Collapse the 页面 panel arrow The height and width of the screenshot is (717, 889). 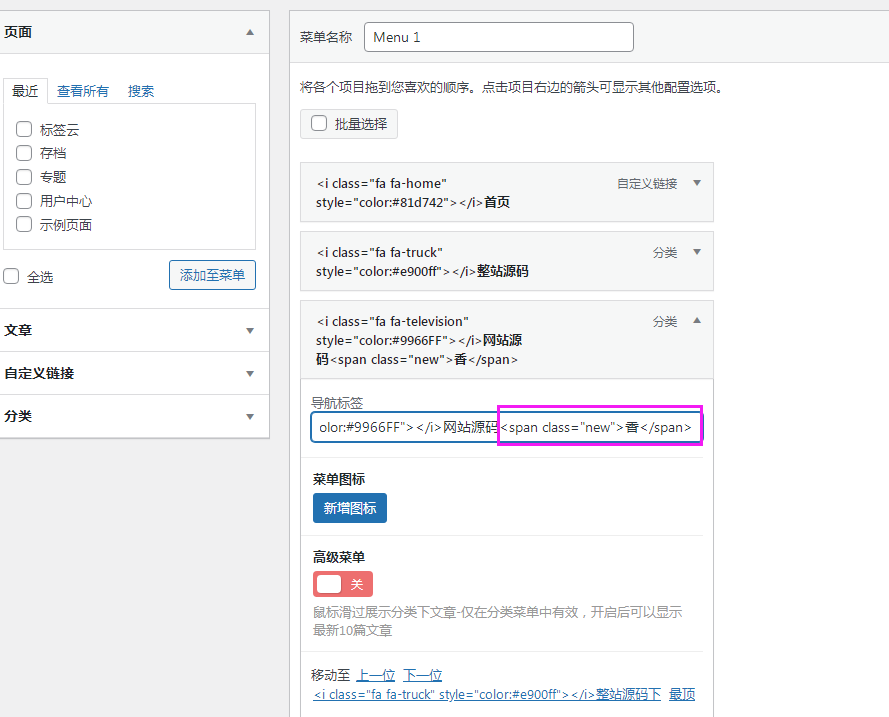tap(250, 32)
